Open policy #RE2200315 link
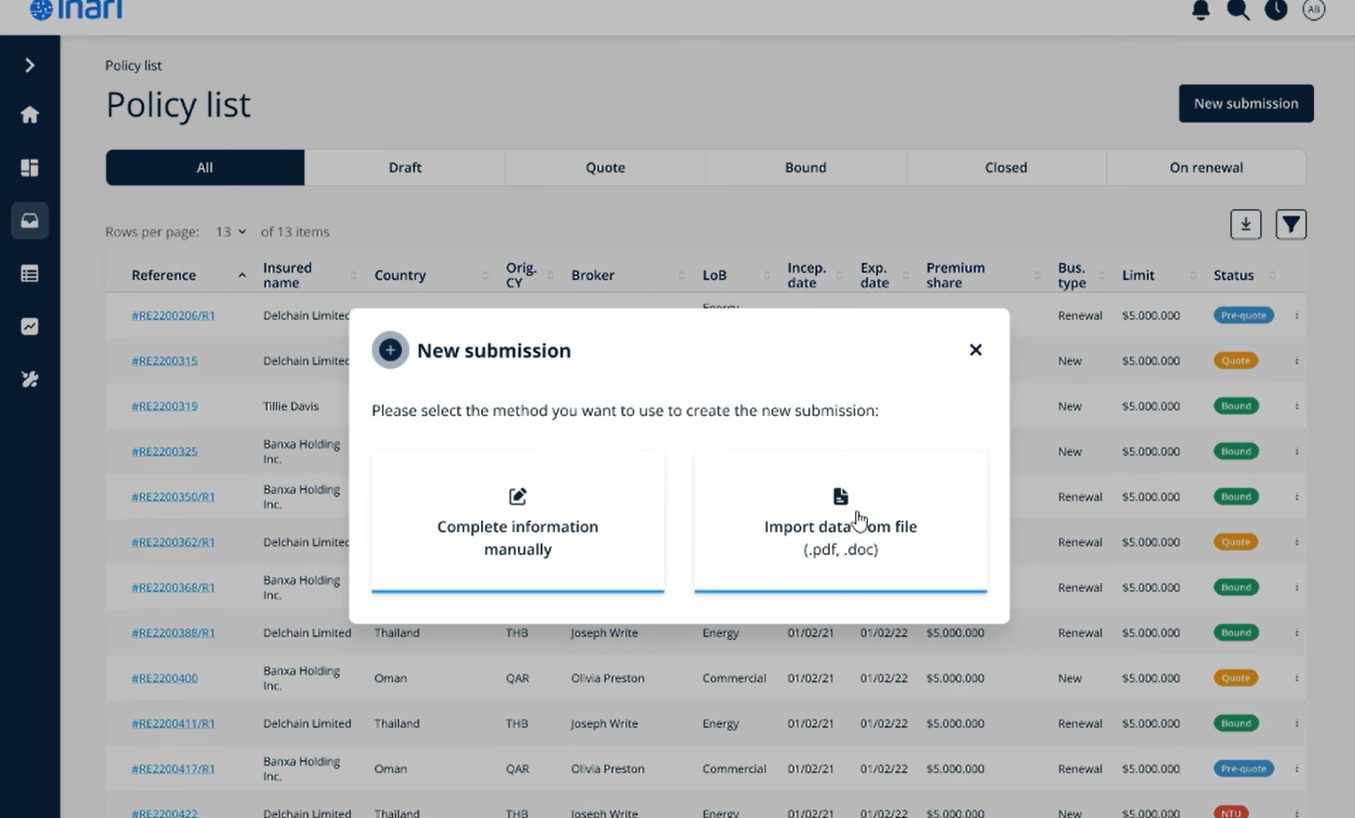 pyautogui.click(x=164, y=360)
